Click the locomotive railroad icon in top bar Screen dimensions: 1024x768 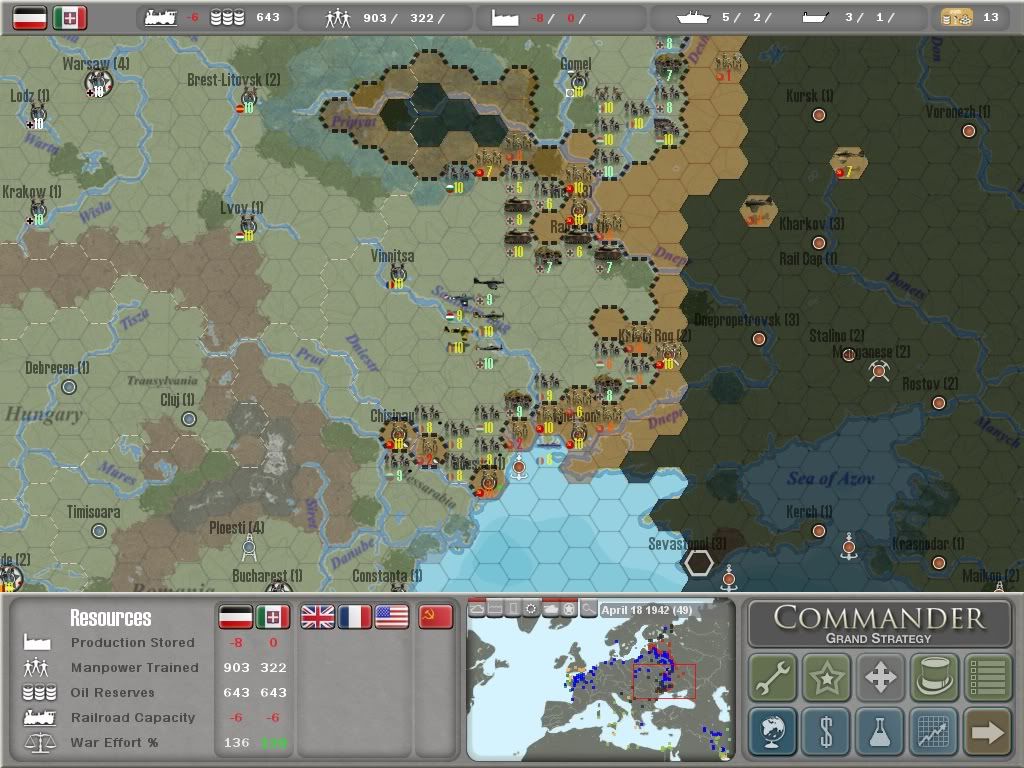coord(161,18)
